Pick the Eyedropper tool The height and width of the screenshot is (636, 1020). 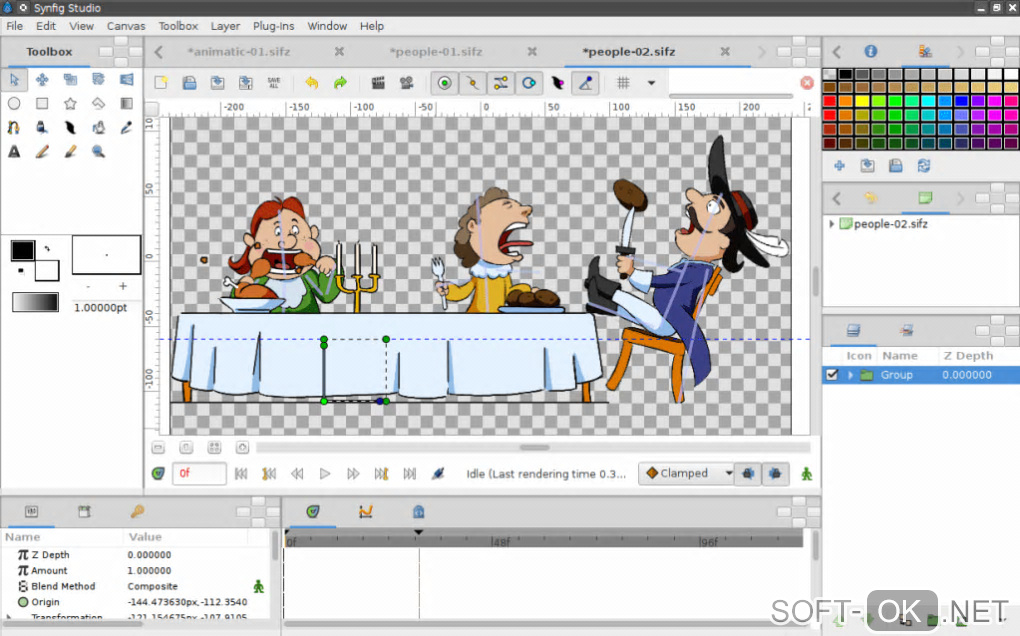click(126, 127)
